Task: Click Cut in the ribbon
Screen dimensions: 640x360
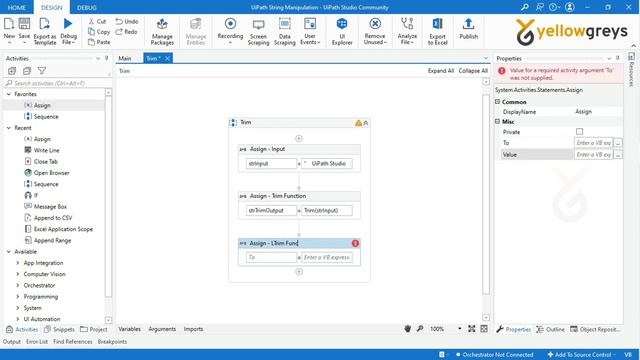Action: coord(97,21)
